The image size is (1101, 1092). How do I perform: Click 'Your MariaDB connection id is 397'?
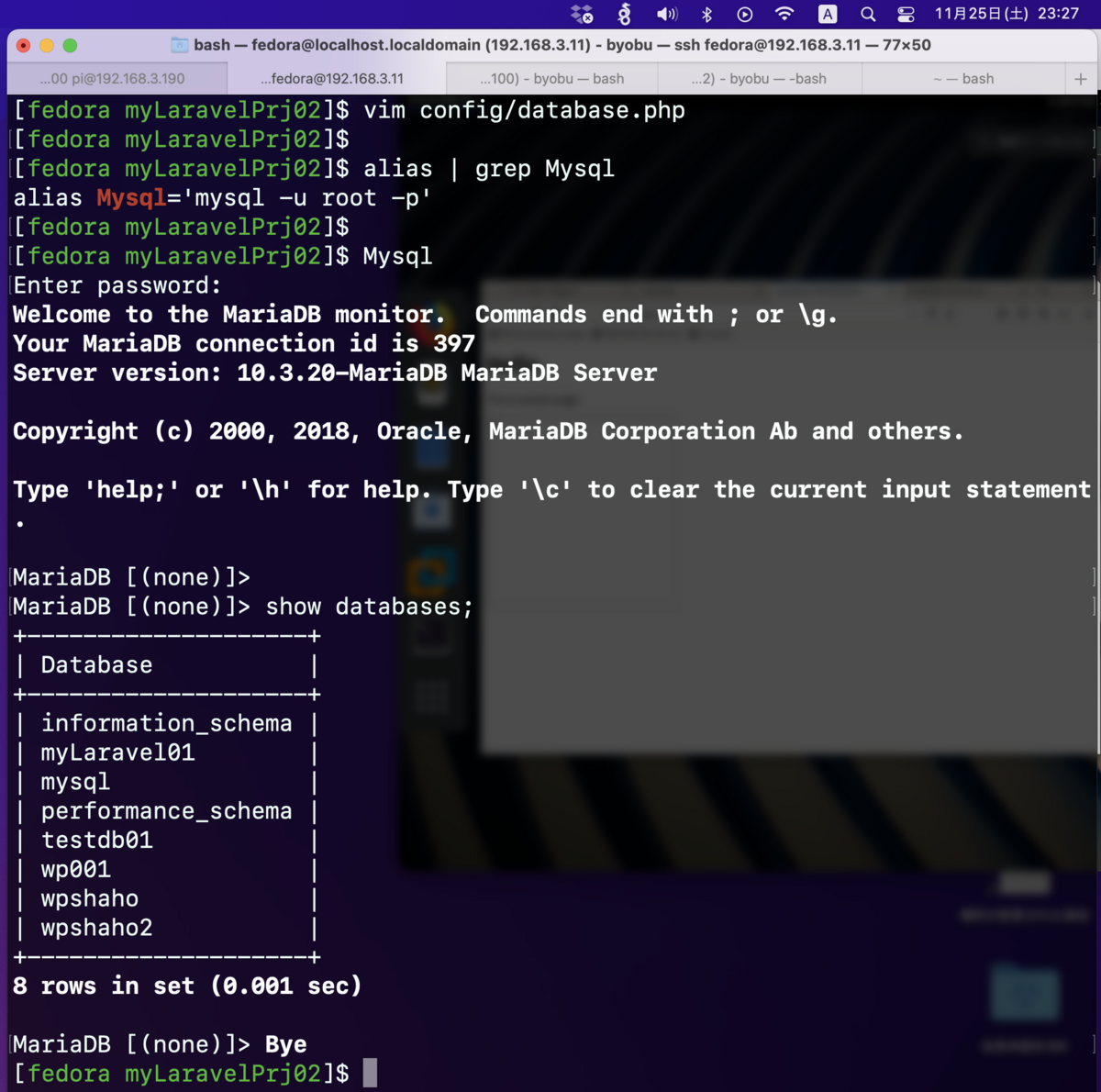pyautogui.click(x=244, y=344)
